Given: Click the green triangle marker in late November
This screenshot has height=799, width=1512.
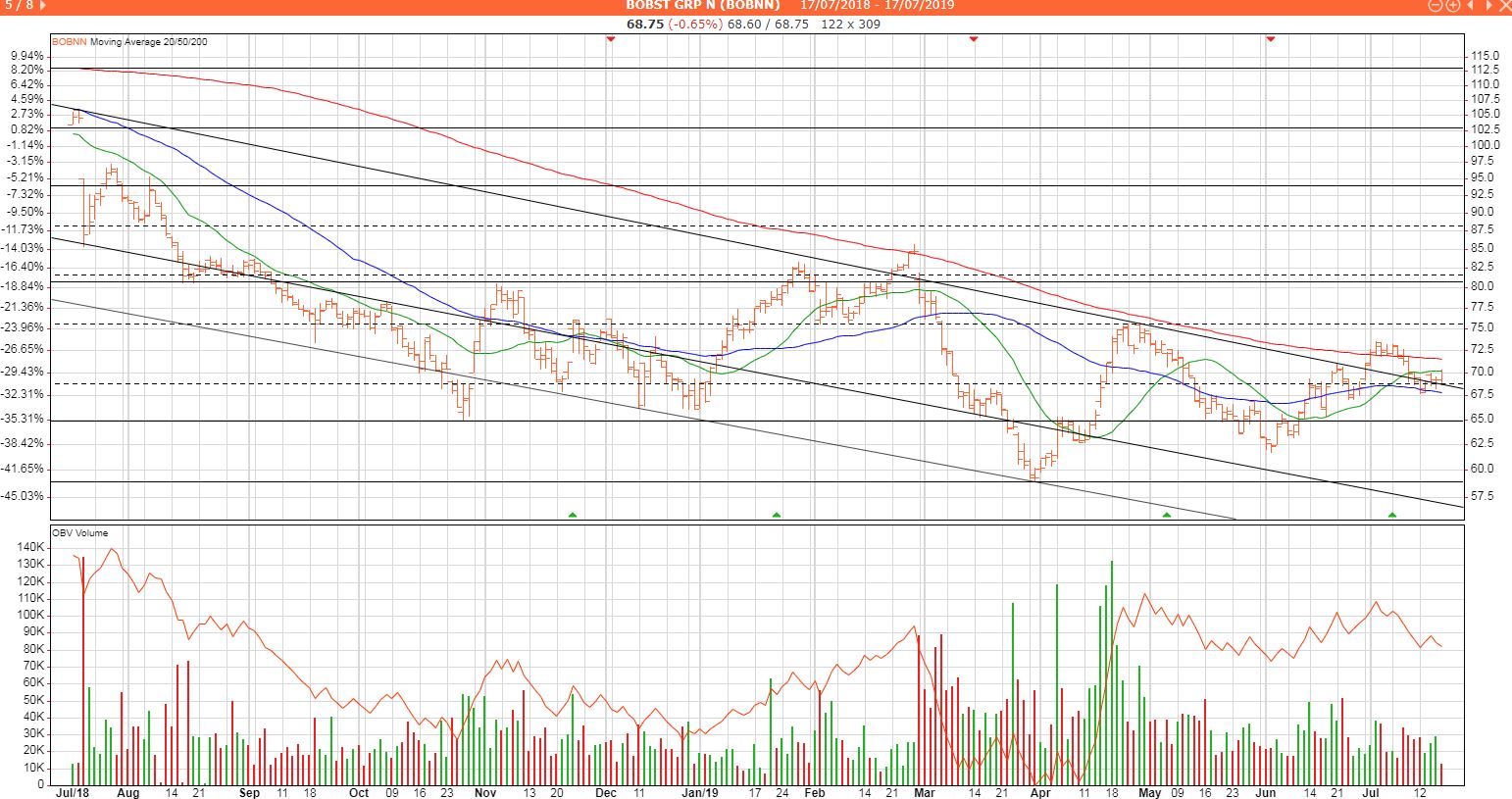Looking at the screenshot, I should pyautogui.click(x=573, y=514).
